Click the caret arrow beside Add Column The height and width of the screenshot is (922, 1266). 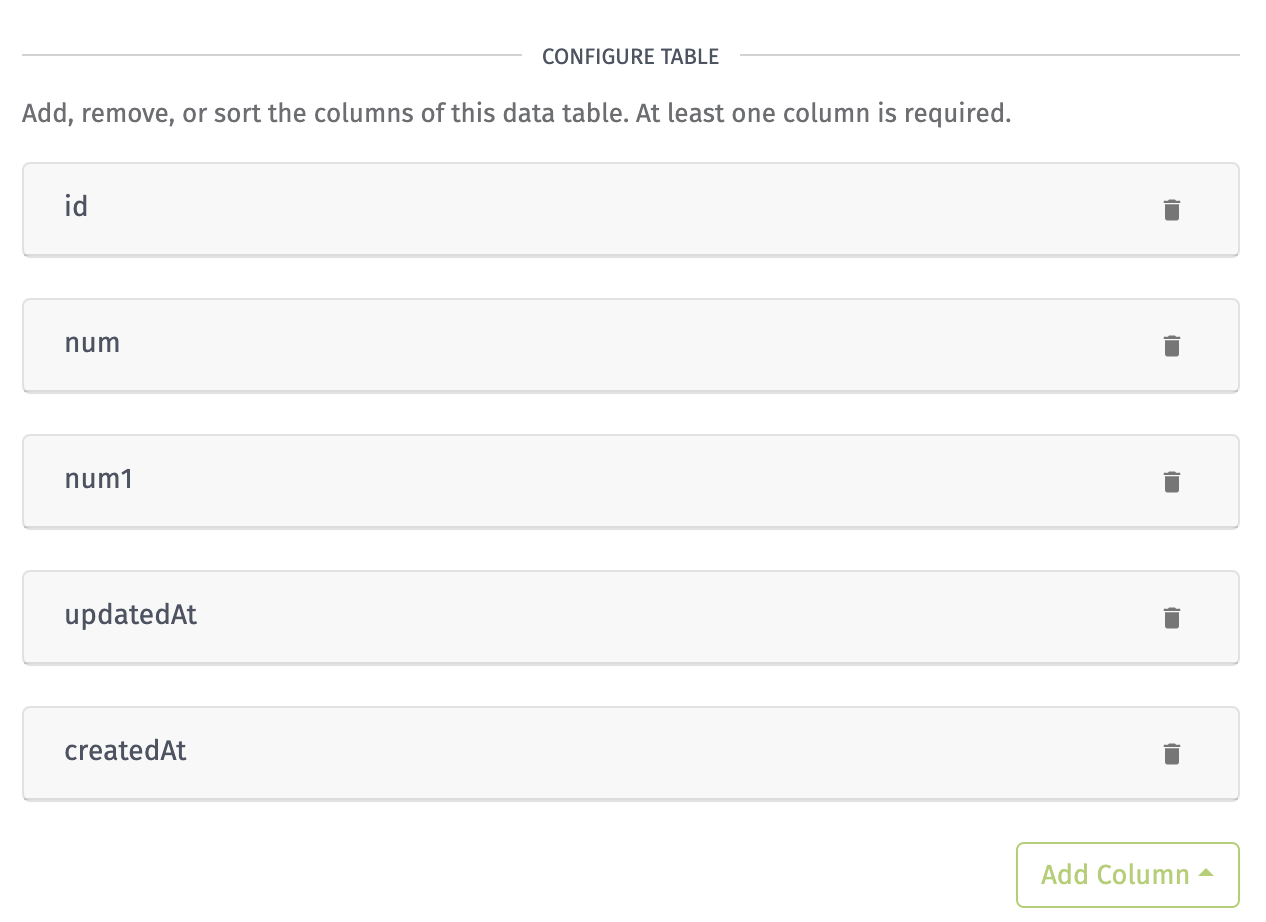point(1206,873)
